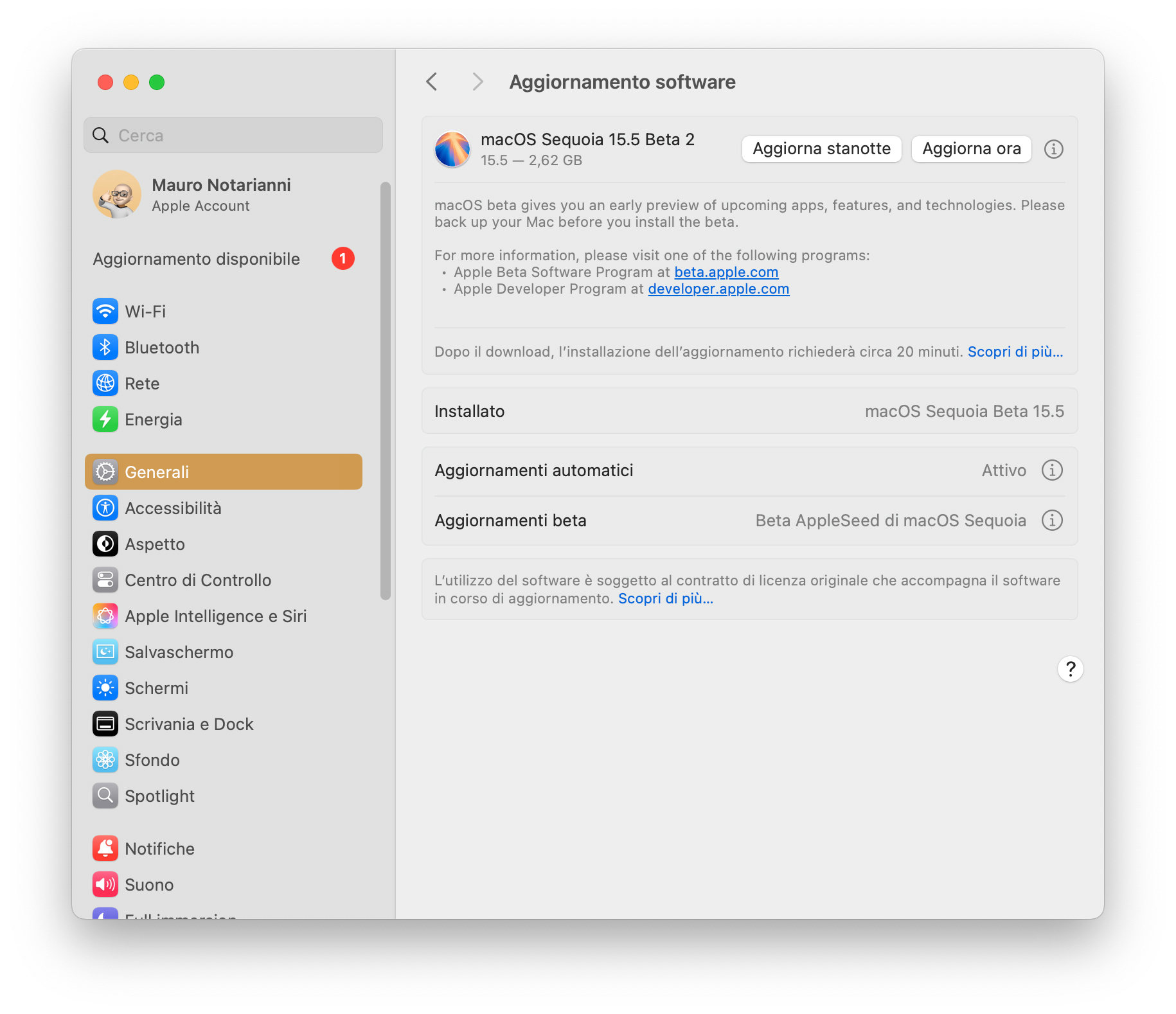Click the Aggiornamento software title
This screenshot has height=1014, width=1176.
(x=622, y=82)
